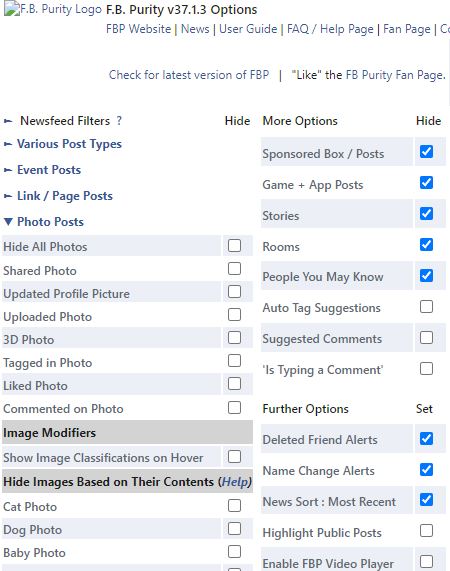Enable the Cat Photo checkbox
The height and width of the screenshot is (571, 450).
[x=234, y=505]
